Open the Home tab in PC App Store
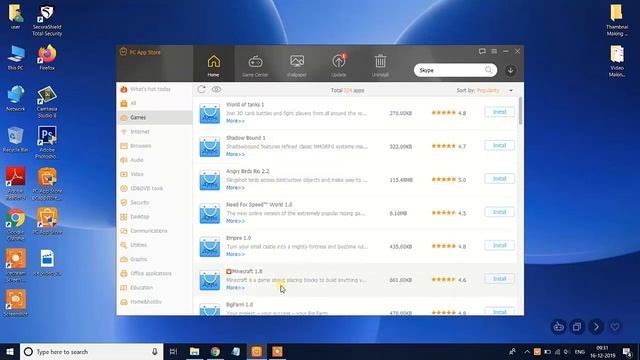 click(213, 64)
